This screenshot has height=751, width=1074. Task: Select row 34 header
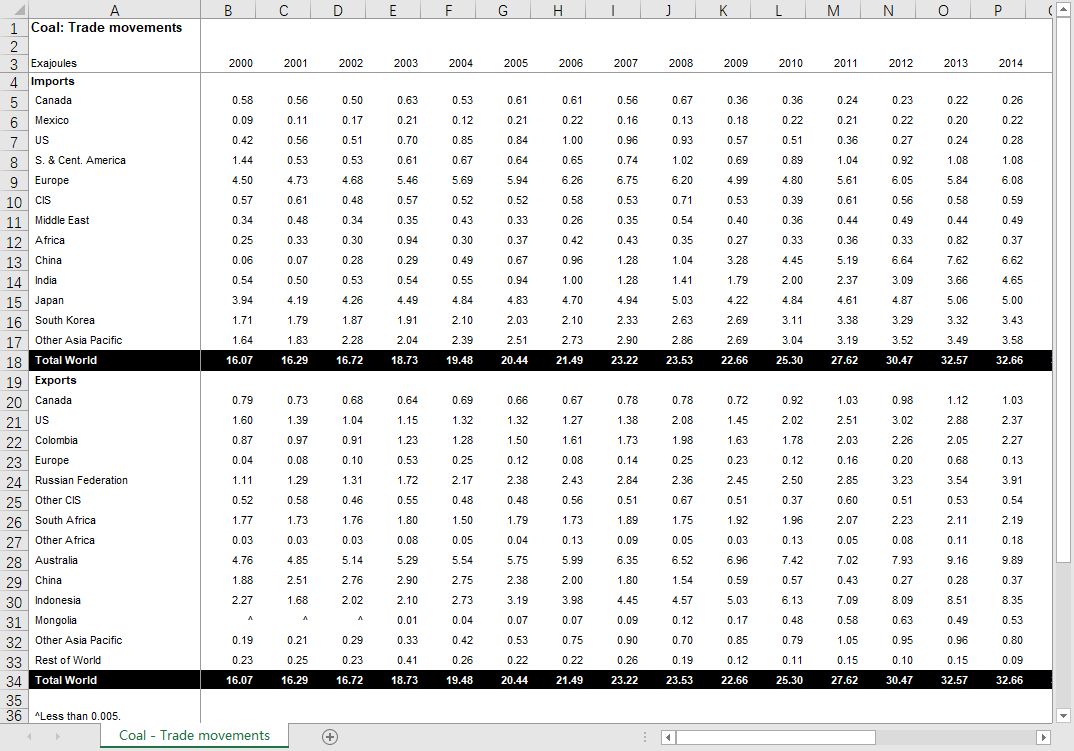[14, 681]
